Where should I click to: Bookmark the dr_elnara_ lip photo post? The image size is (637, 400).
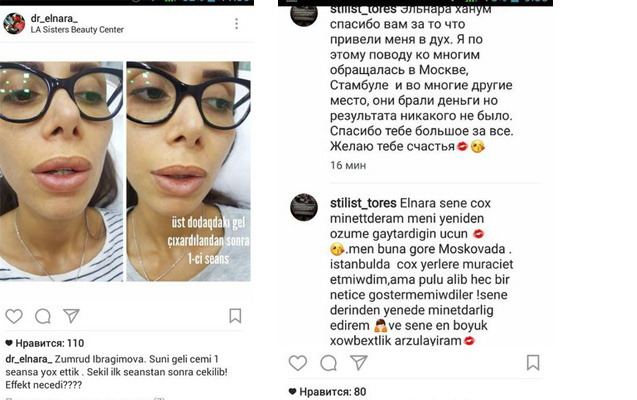(x=235, y=316)
